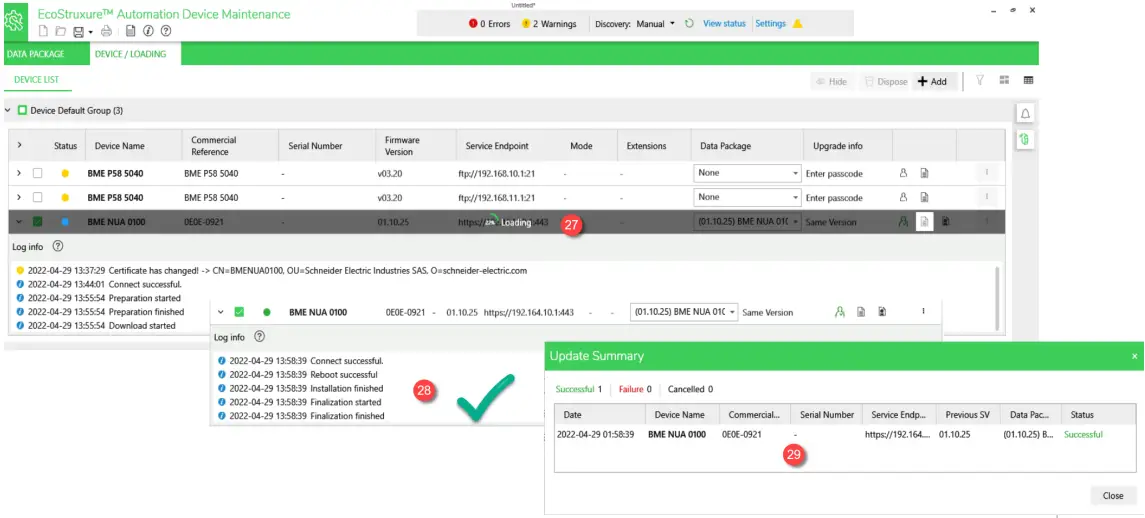This screenshot has height=518, width=1145.
Task: Open the log document icon in the 192.168.10.1 row
Action: coord(924,173)
